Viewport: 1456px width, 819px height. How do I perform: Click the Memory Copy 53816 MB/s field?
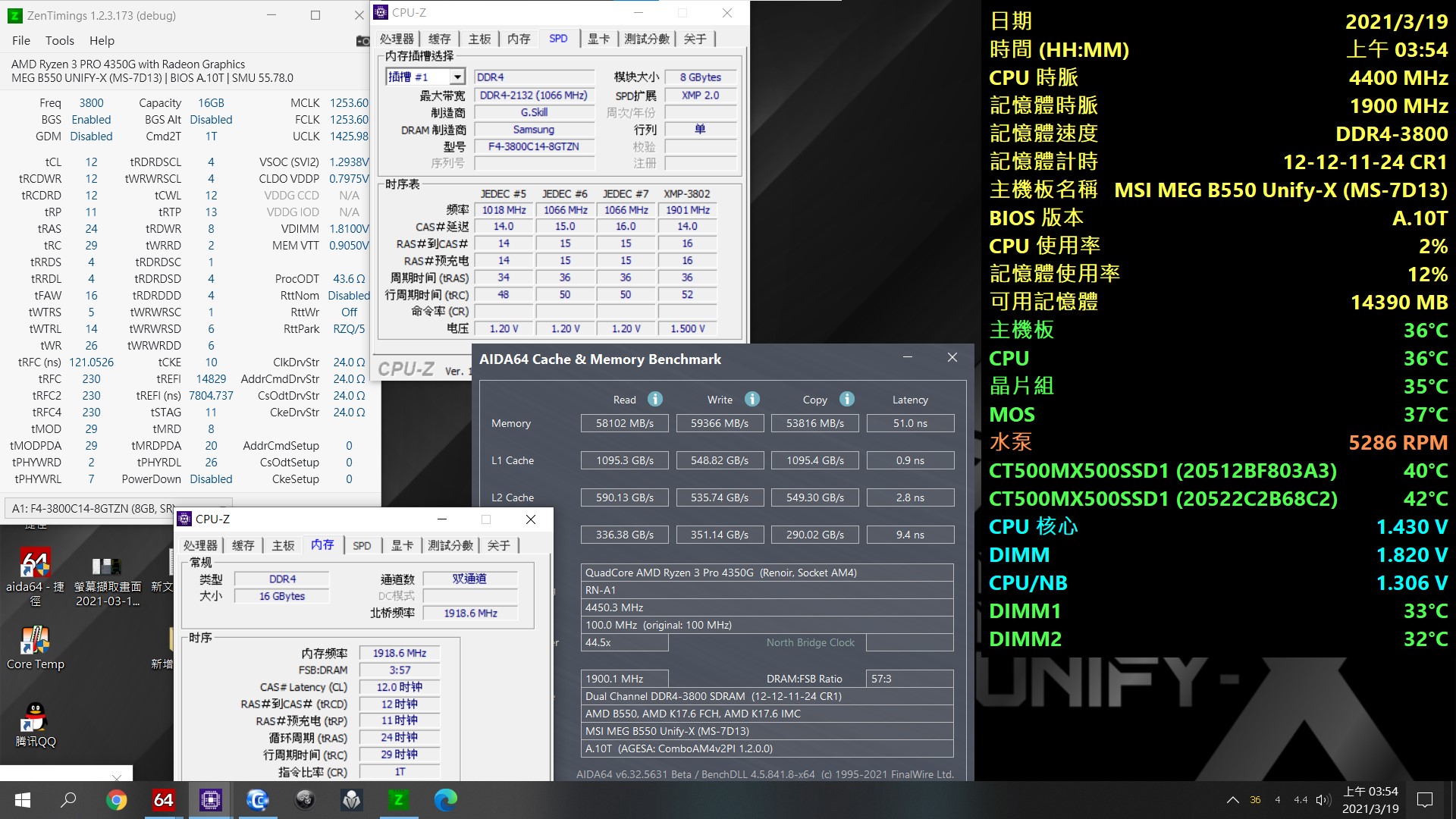[815, 423]
